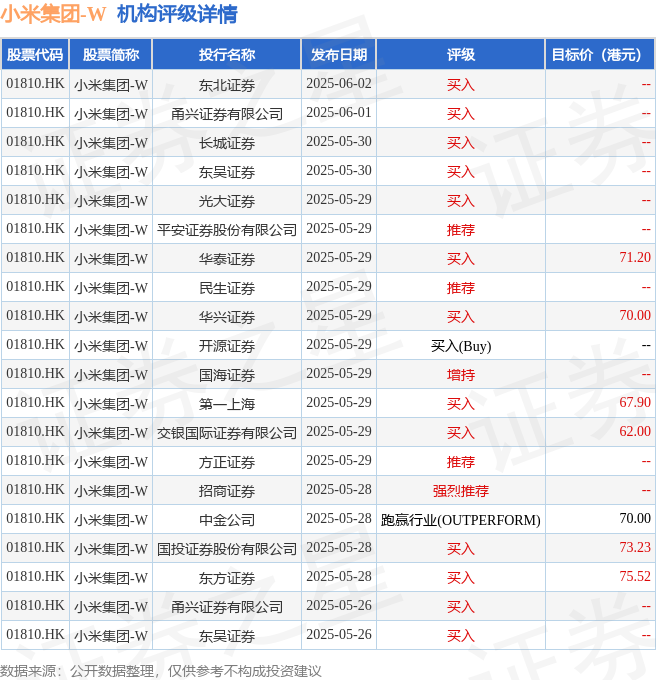Select the 华泰证券 cell

(x=227, y=259)
